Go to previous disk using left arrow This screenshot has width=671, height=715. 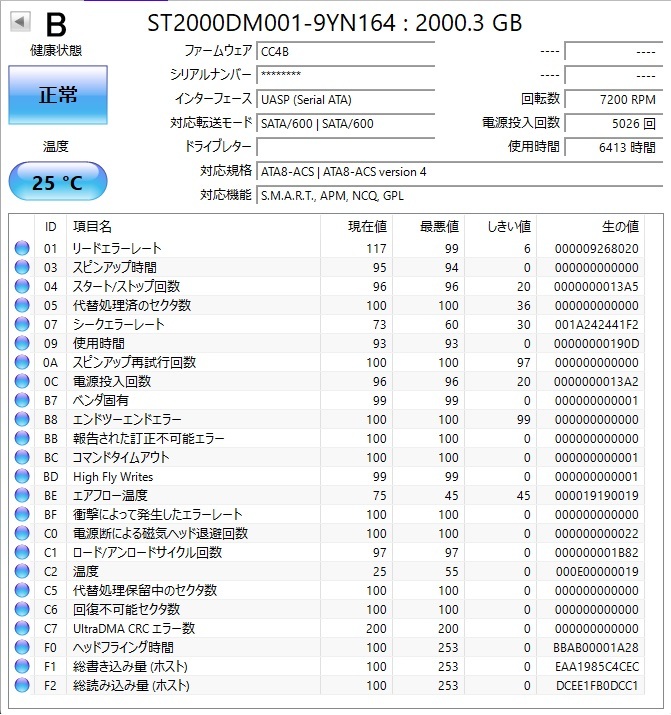(x=20, y=21)
